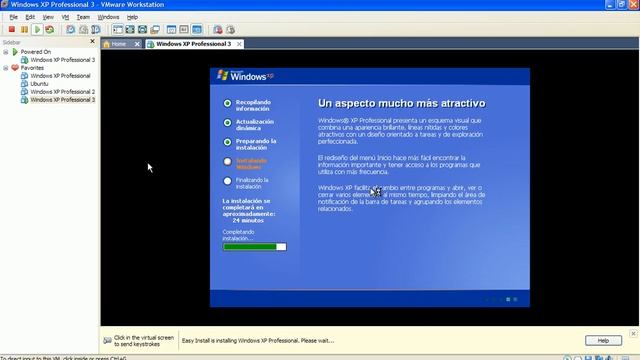The height and width of the screenshot is (360, 640).
Task: Click the Quick Switch mode toolbar icon
Action: [142, 29]
